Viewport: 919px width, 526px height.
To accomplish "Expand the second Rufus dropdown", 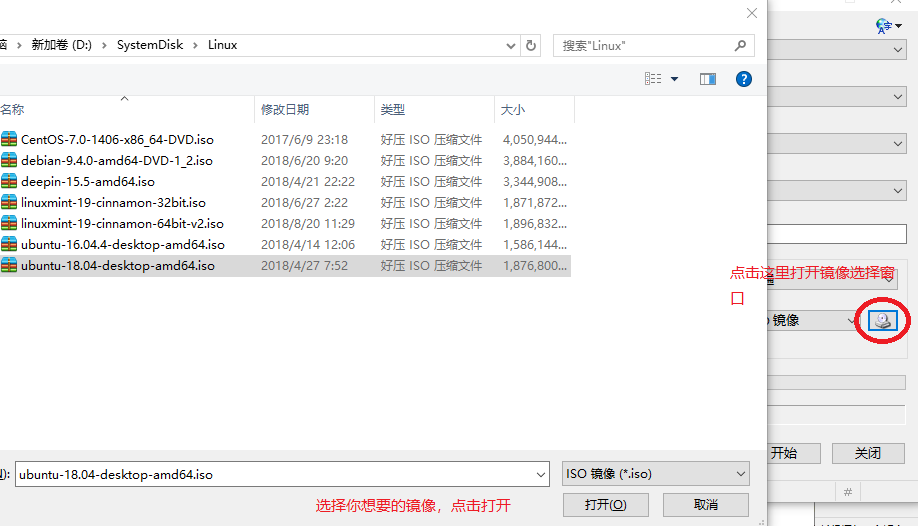I will coord(898,97).
